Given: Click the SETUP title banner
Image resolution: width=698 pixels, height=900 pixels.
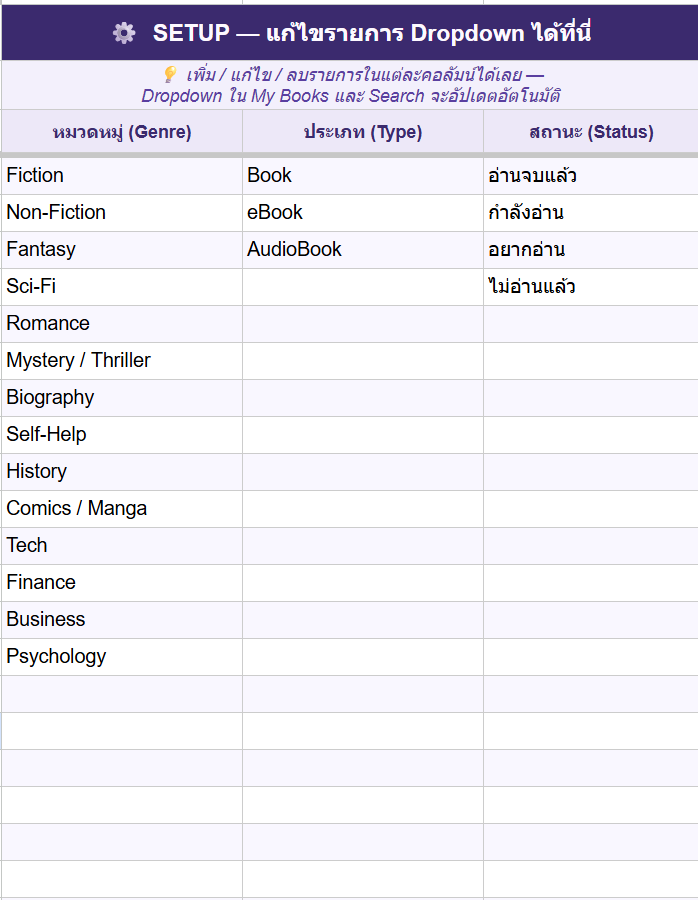Looking at the screenshot, I should [372, 33].
